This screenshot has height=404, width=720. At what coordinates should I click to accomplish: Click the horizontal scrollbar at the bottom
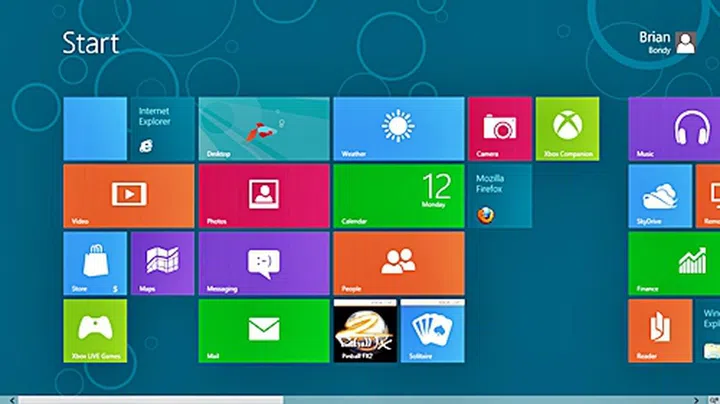coord(150,399)
